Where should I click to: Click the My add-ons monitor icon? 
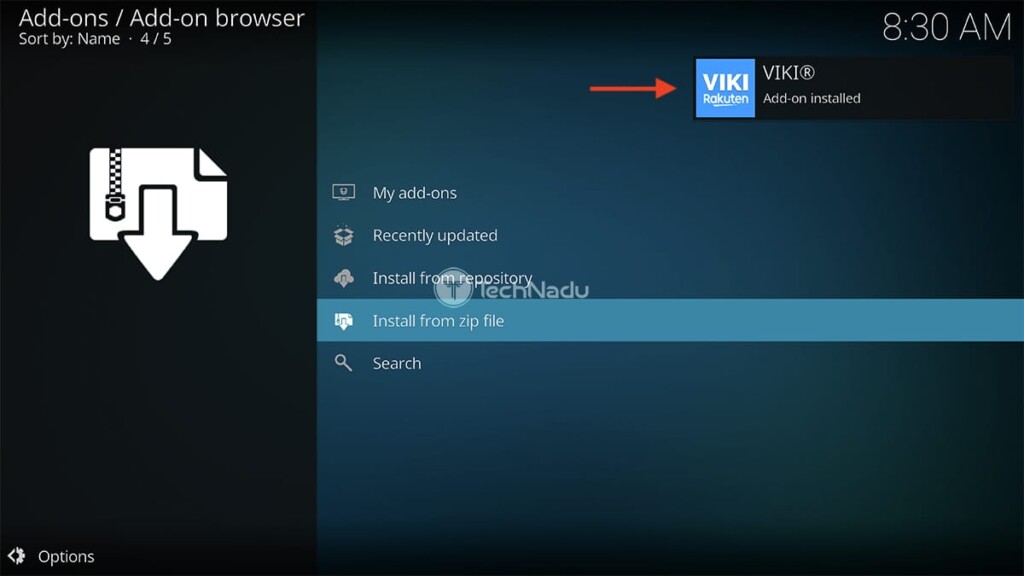(x=344, y=193)
